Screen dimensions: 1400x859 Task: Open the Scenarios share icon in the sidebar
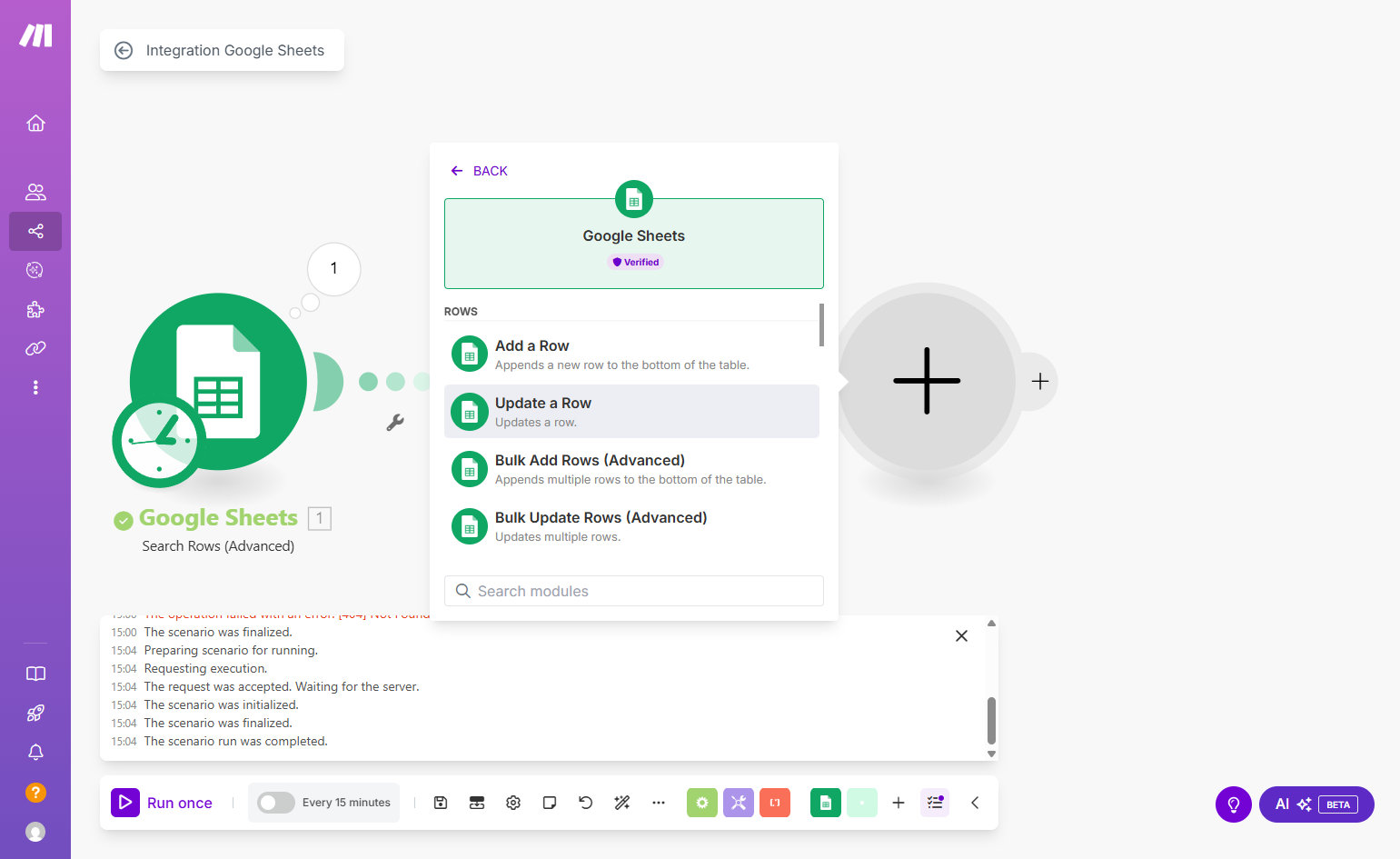pos(35,231)
